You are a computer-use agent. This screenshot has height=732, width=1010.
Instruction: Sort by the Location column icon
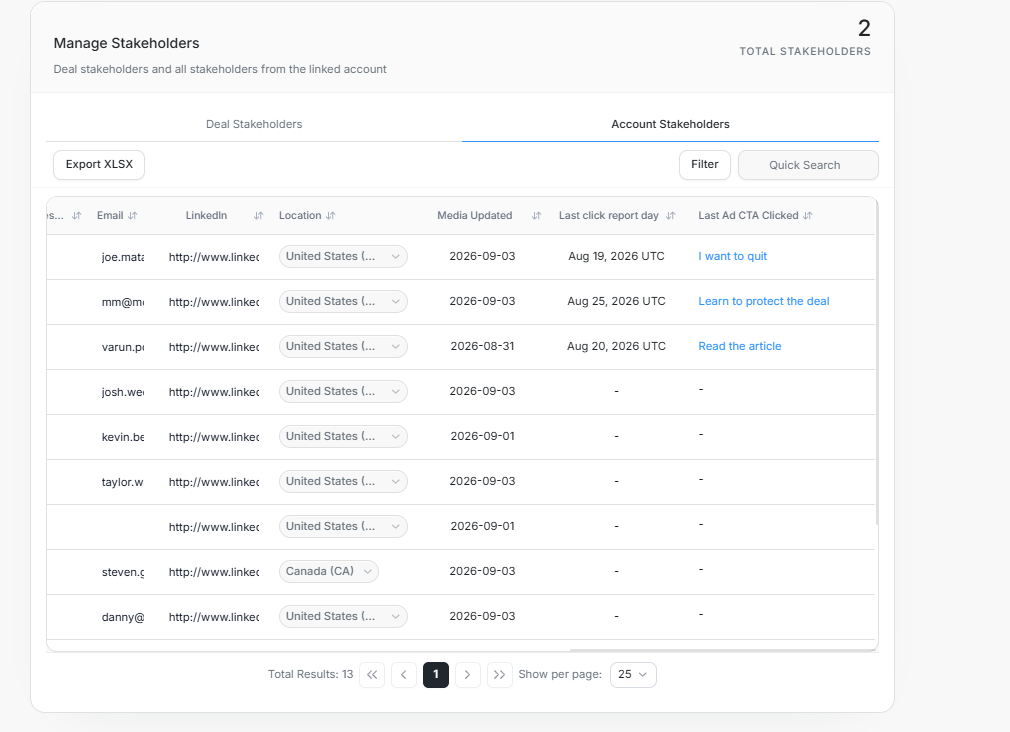330,216
